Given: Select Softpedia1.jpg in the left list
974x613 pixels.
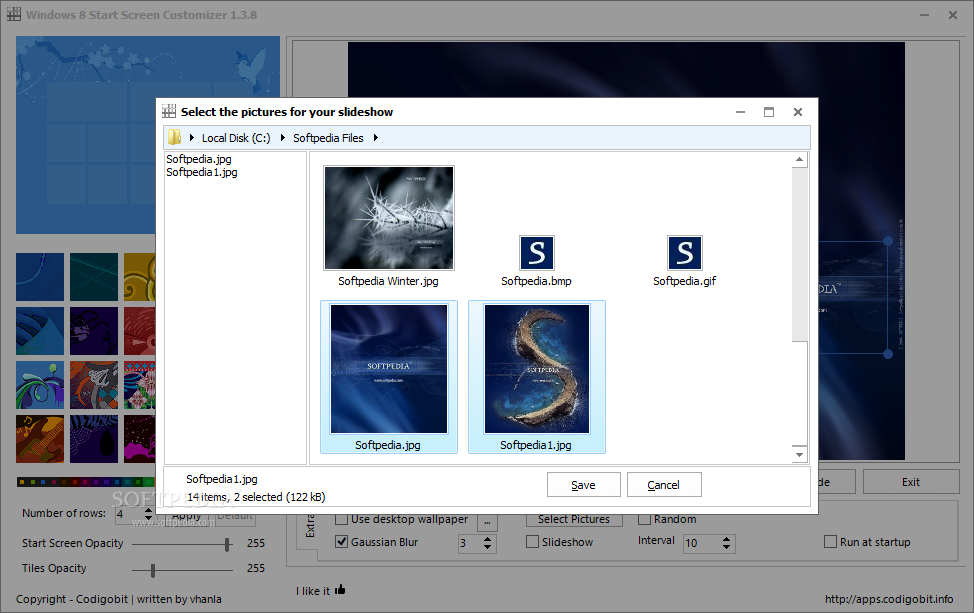Looking at the screenshot, I should pyautogui.click(x=202, y=172).
